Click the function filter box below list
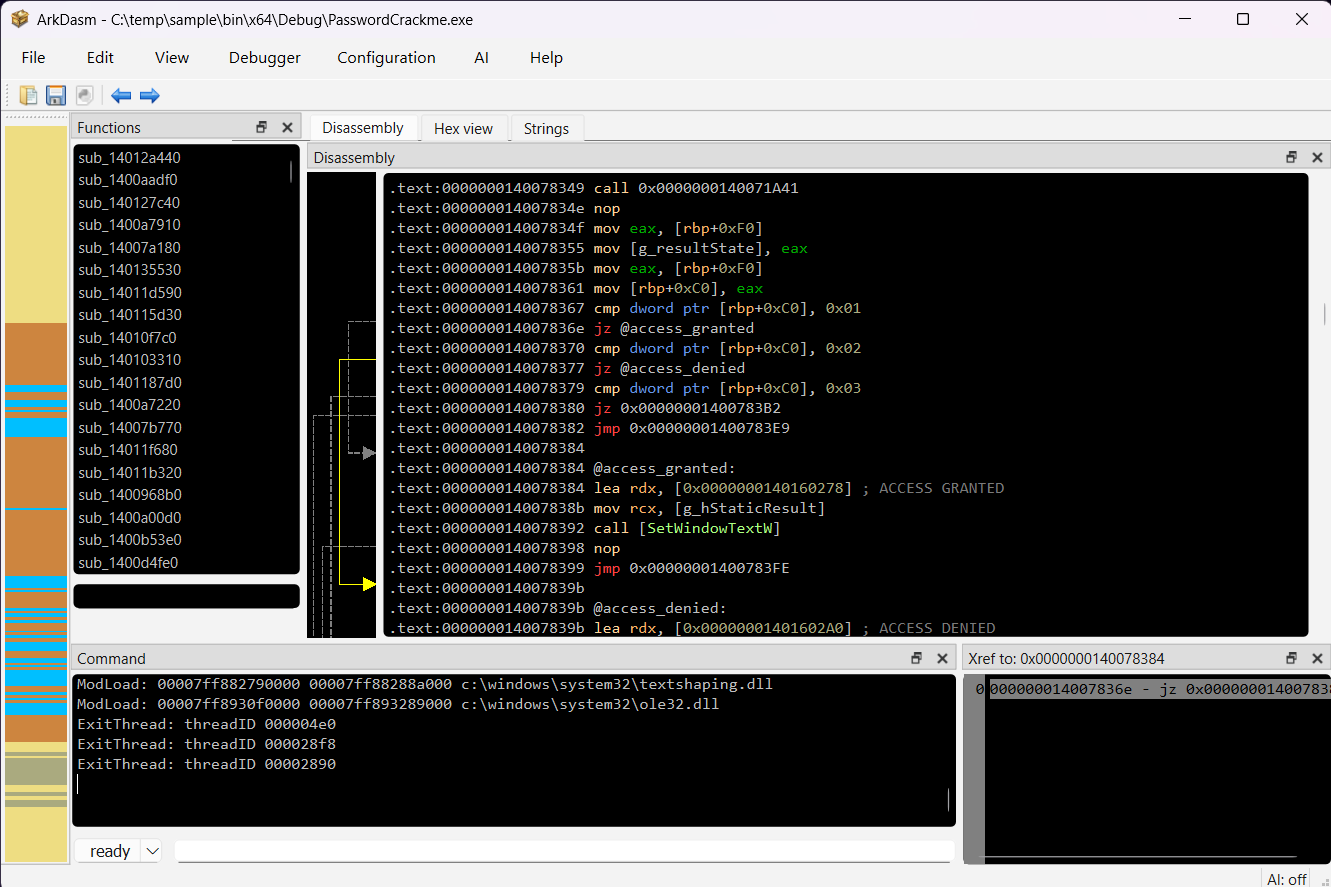The width and height of the screenshot is (1331, 887). pos(186,596)
